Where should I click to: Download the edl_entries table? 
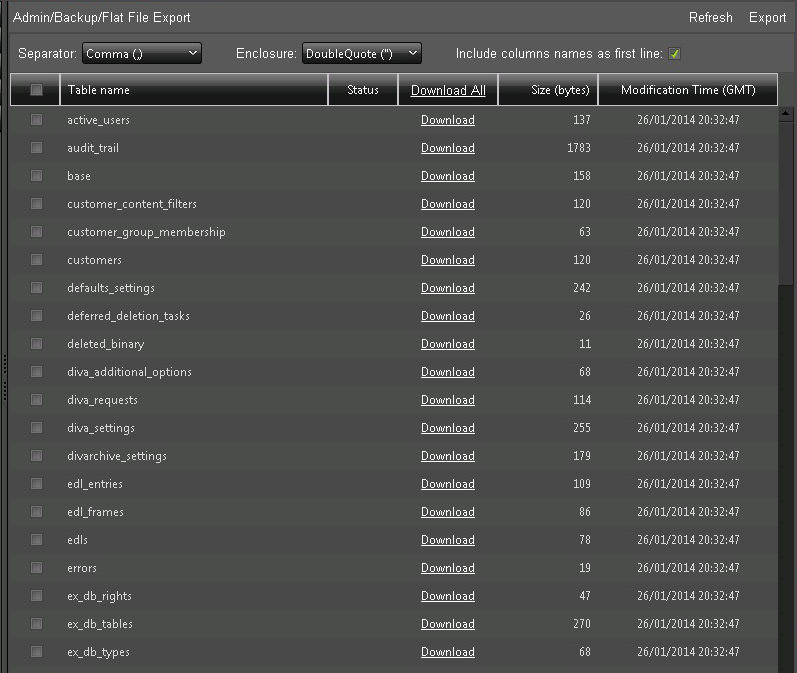coord(448,483)
